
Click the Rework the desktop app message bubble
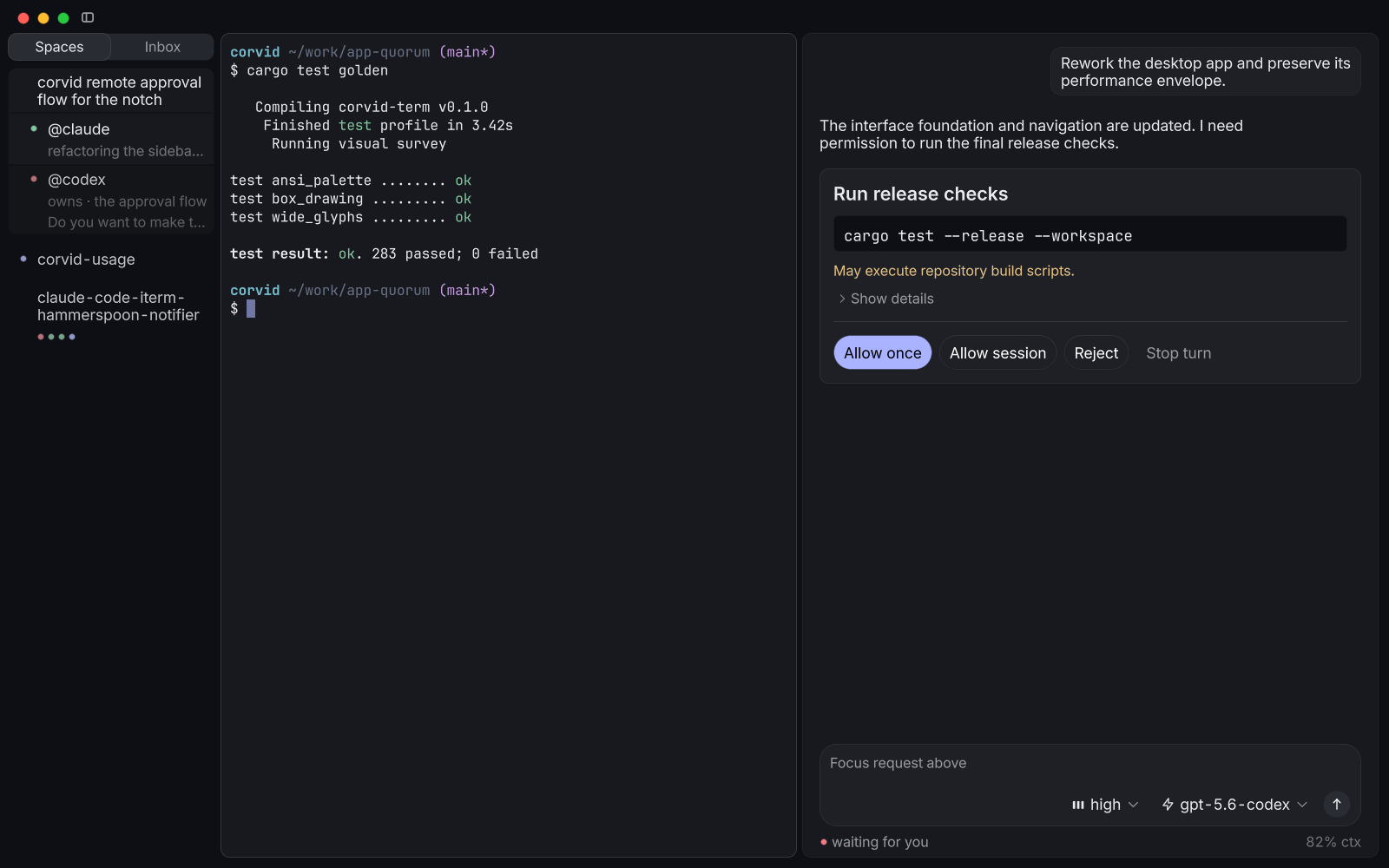pos(1205,72)
